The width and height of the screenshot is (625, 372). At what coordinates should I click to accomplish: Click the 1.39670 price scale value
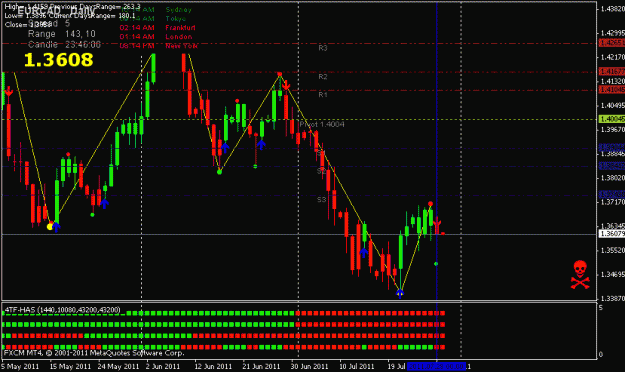pyautogui.click(x=612, y=130)
